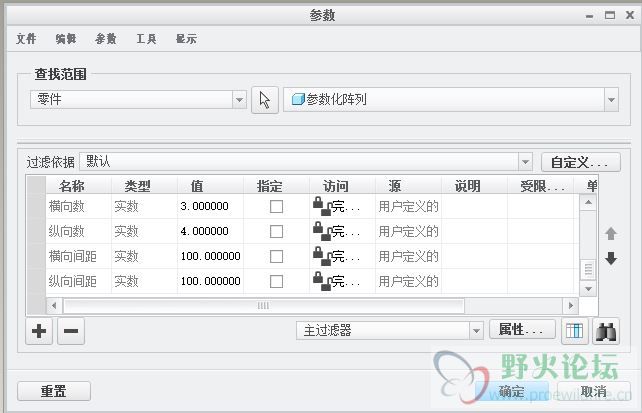
Task: Click lock access icon in 横向数 row
Action: 322,206
